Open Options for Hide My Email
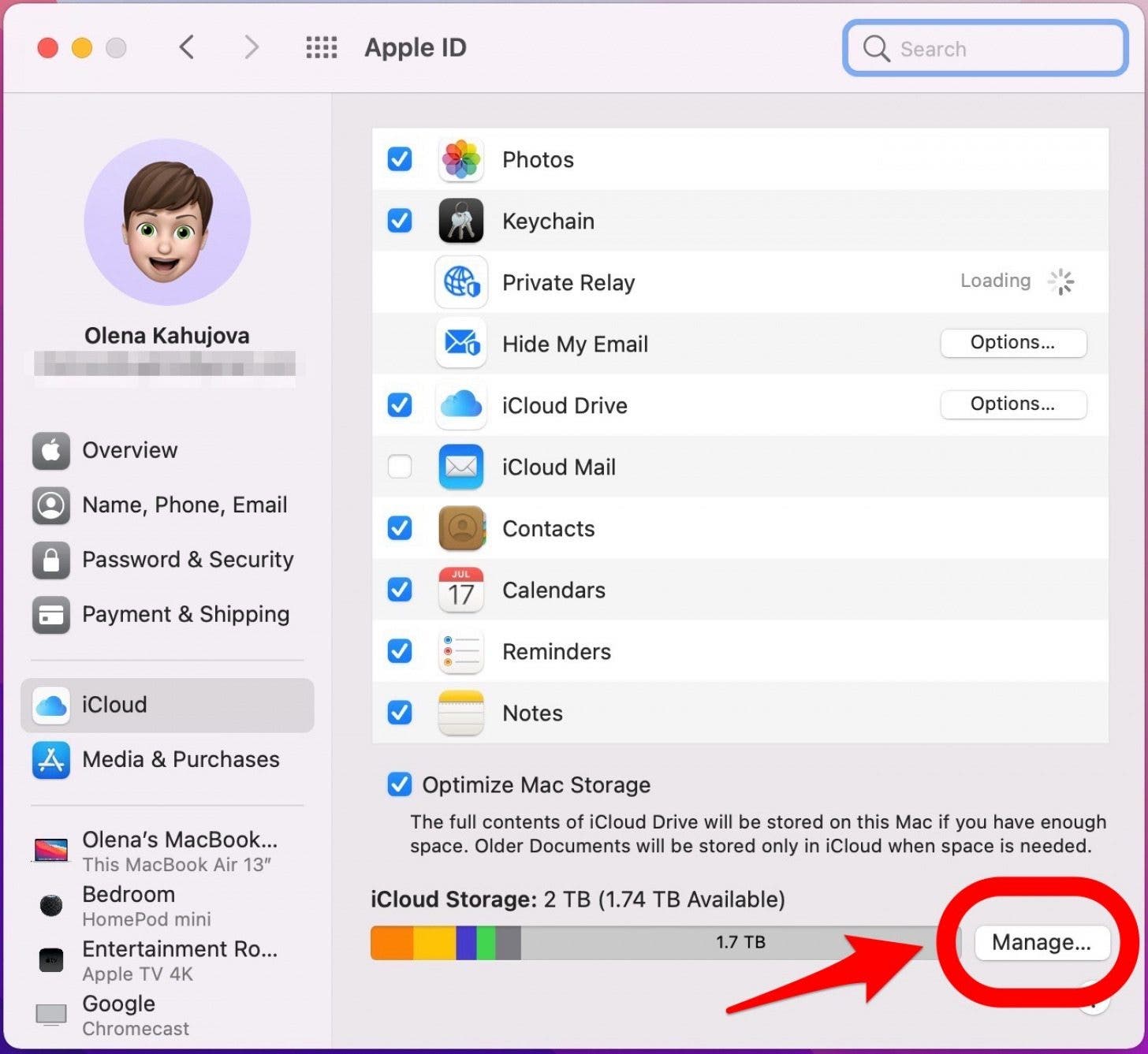 (x=1012, y=343)
